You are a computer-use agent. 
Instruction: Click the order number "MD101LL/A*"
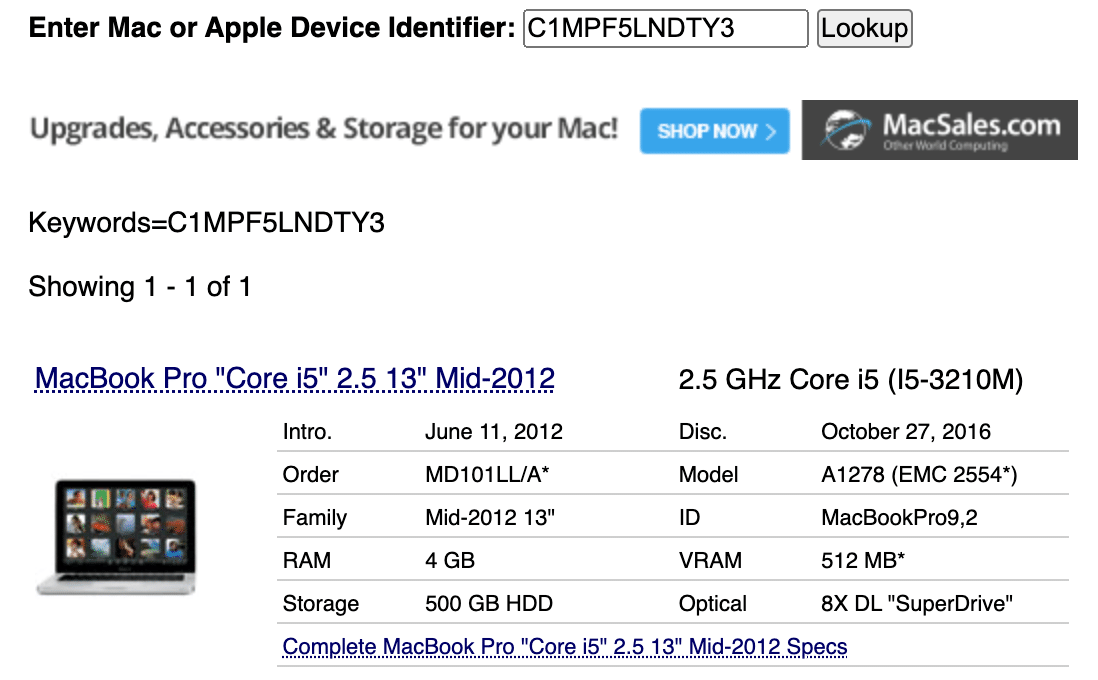[x=487, y=475]
